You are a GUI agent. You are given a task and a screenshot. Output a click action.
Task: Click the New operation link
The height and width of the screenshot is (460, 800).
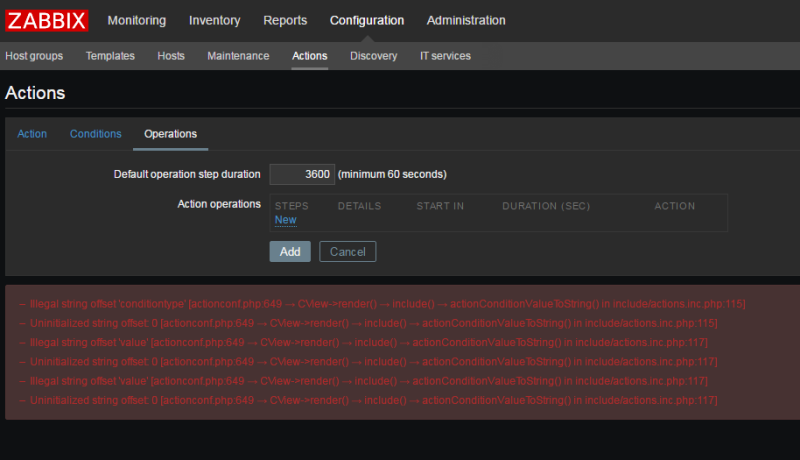(286, 220)
